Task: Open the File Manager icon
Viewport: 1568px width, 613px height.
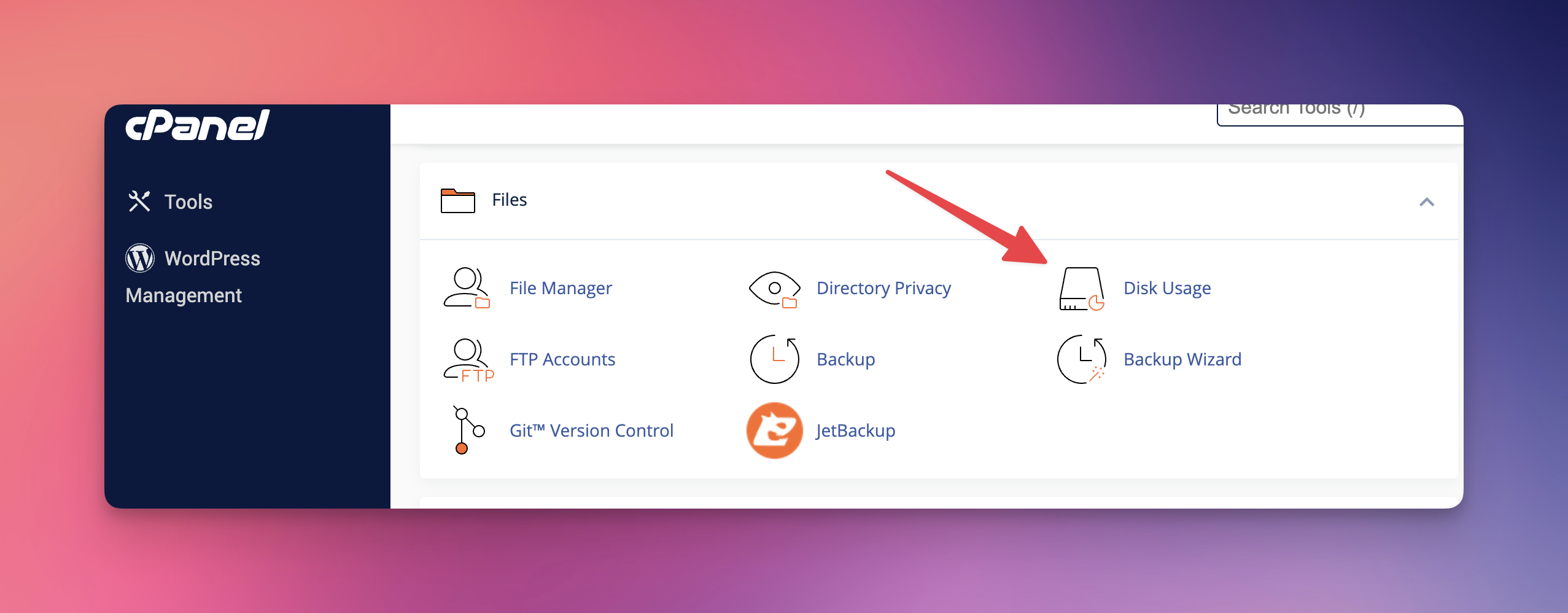Action: tap(468, 287)
